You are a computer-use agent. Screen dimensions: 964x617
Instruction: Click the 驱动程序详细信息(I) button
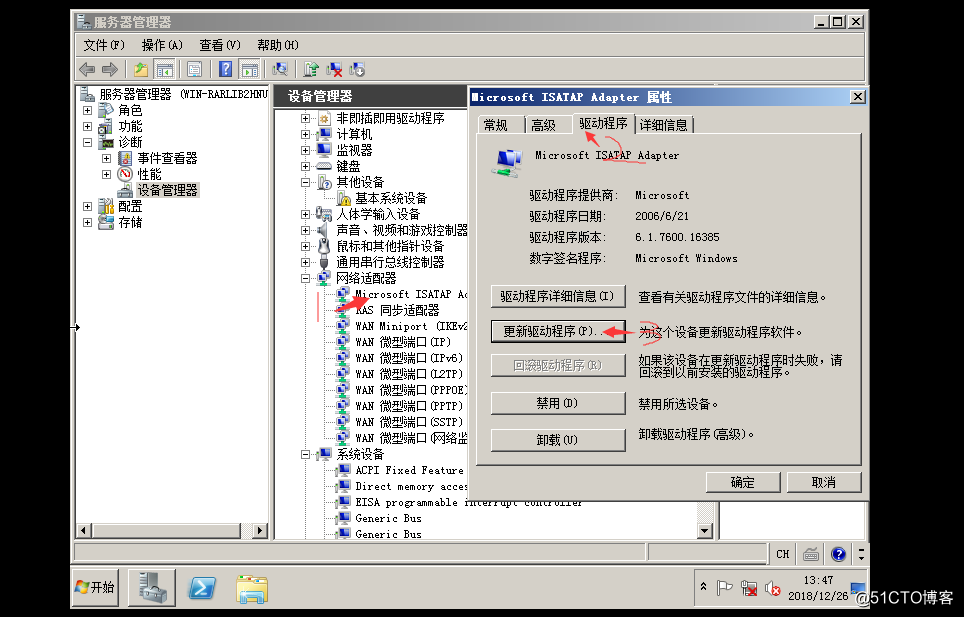point(558,296)
